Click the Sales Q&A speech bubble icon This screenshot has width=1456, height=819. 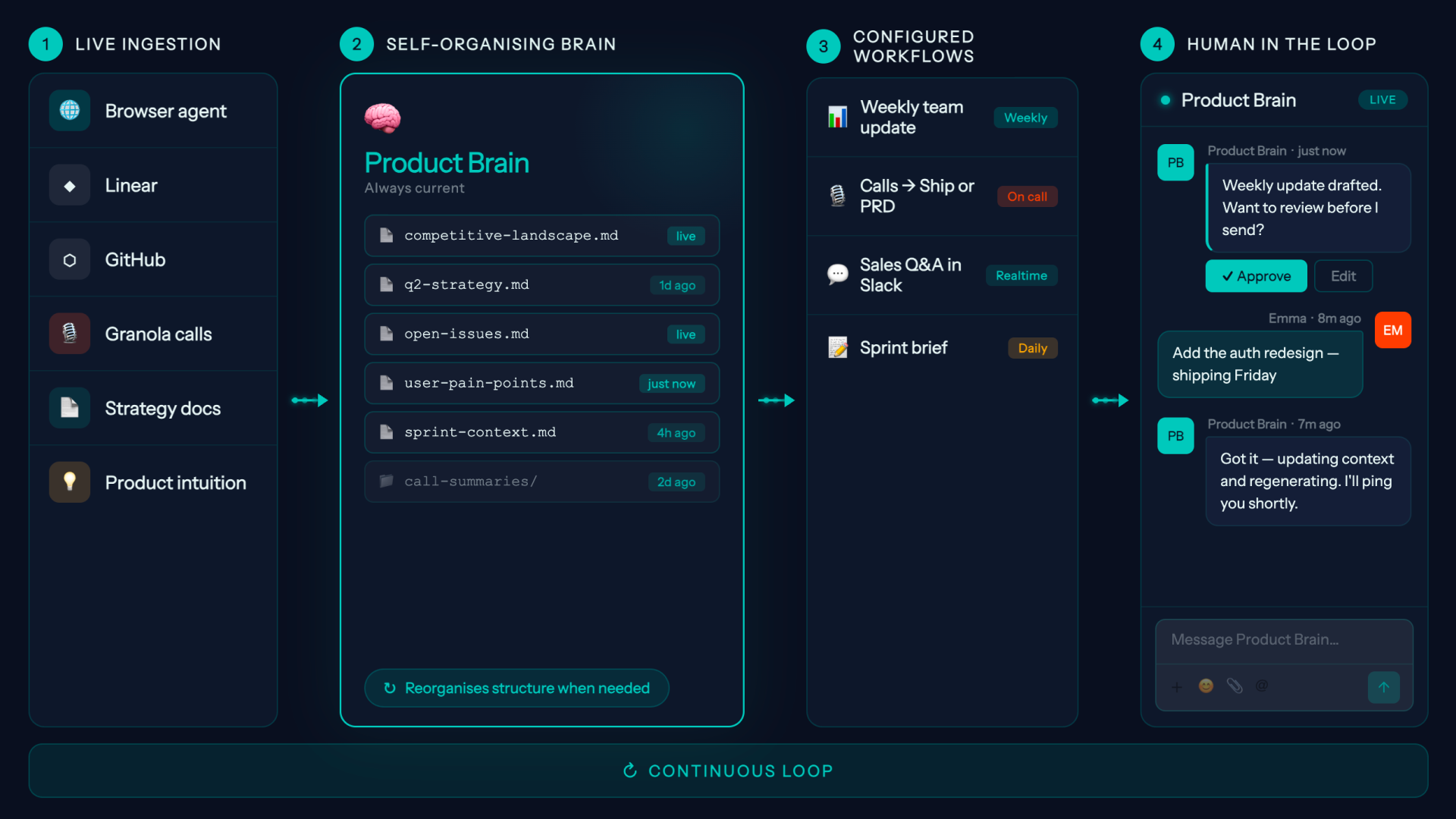(837, 274)
